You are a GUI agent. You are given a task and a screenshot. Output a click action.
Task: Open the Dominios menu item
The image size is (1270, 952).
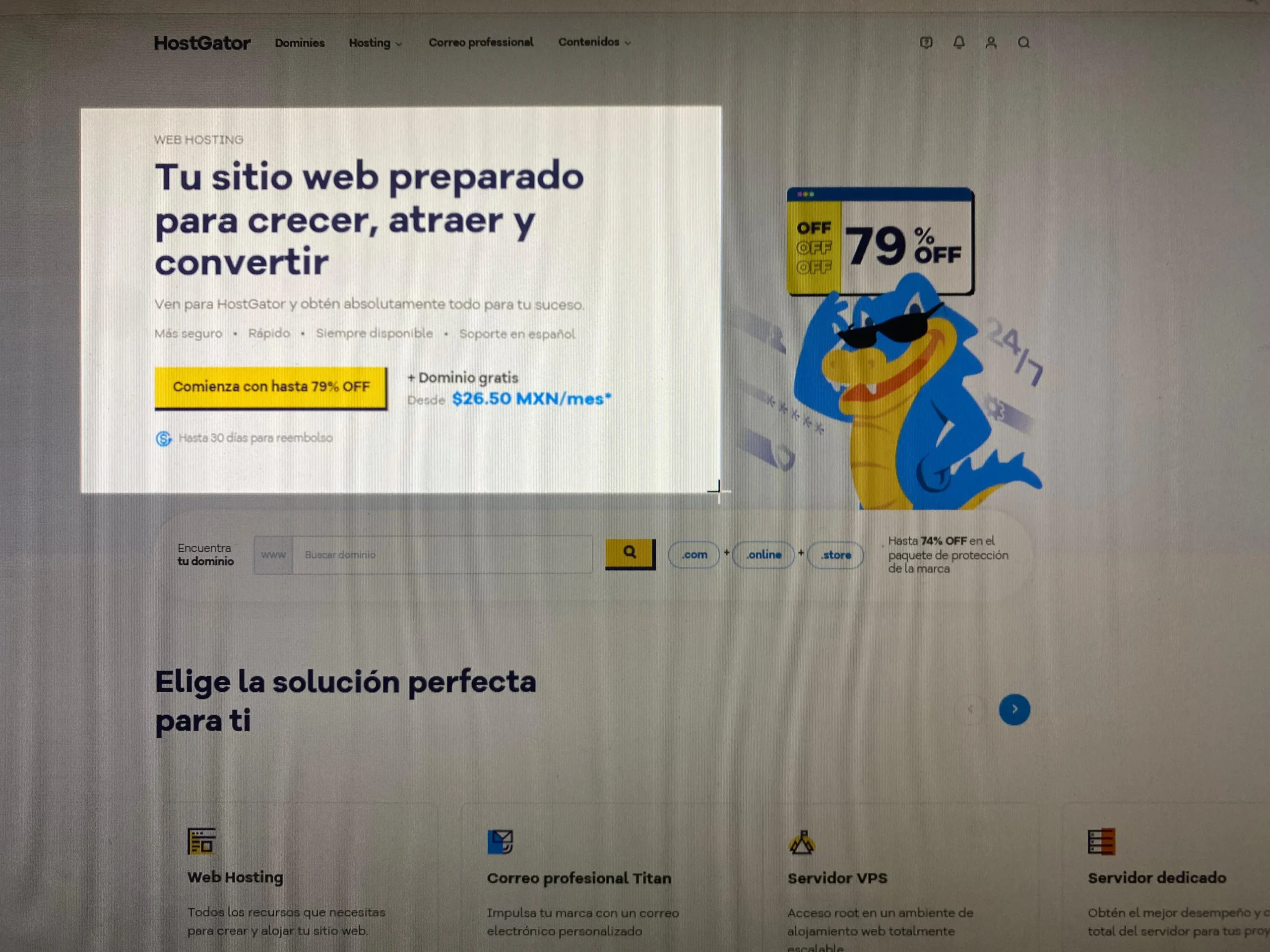pyautogui.click(x=300, y=42)
